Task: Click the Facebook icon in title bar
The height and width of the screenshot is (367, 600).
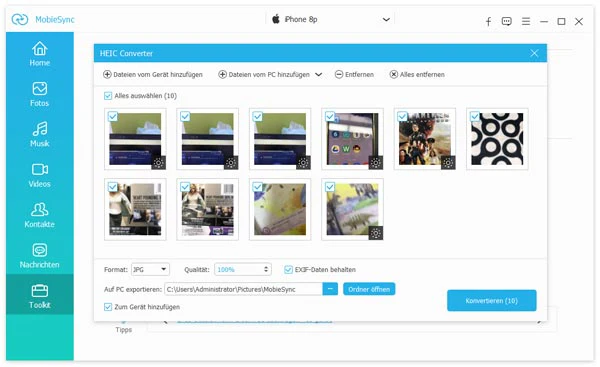Action: click(x=488, y=21)
